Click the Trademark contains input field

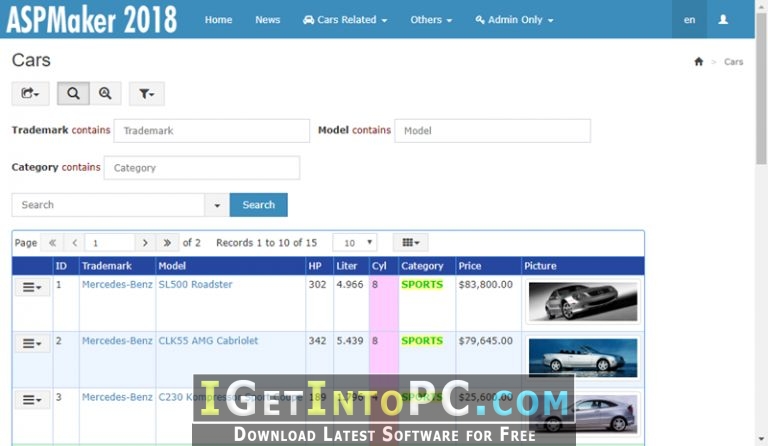(x=212, y=131)
